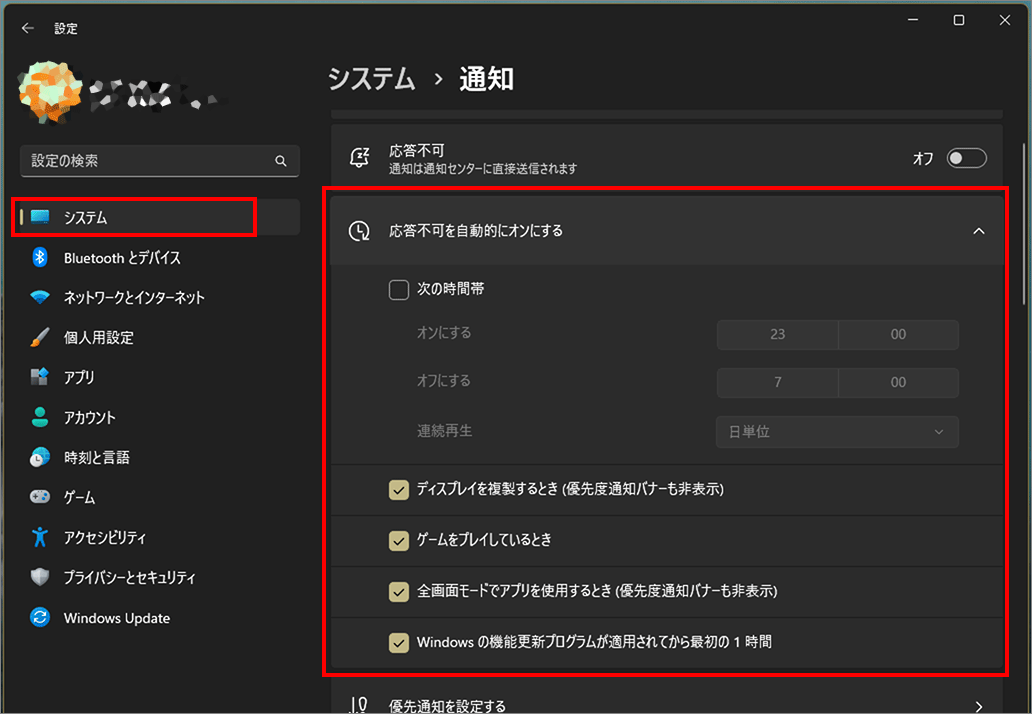The height and width of the screenshot is (714, 1032).
Task: Open オフにする minute picker showing 00
Action: point(898,382)
